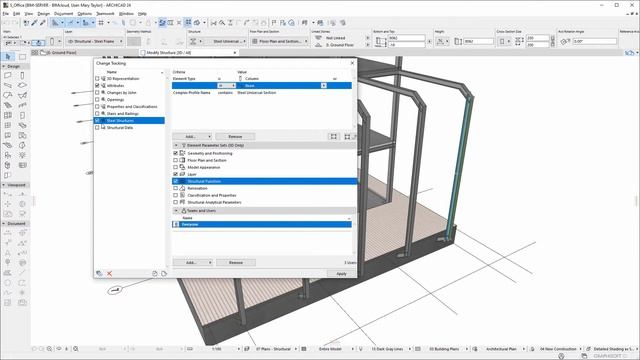The image size is (640, 360).
Task: Click the upper Remove button under criteria
Action: pyautogui.click(x=235, y=137)
